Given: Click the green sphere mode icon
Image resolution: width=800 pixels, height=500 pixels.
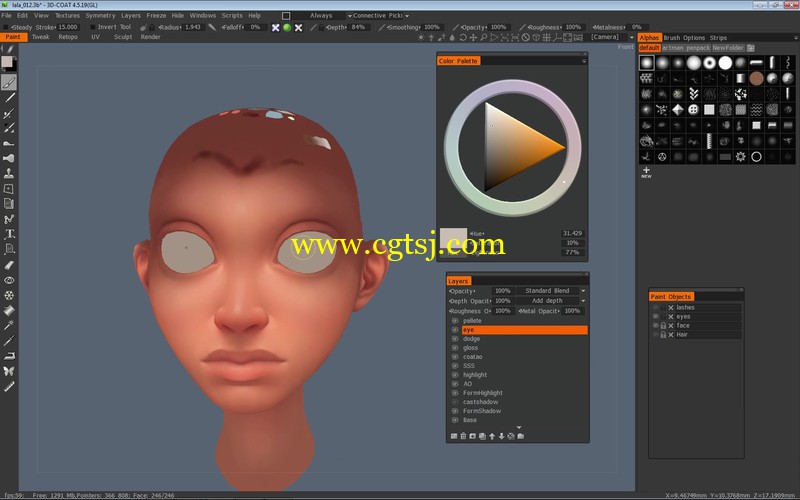Looking at the screenshot, I should 287,28.
